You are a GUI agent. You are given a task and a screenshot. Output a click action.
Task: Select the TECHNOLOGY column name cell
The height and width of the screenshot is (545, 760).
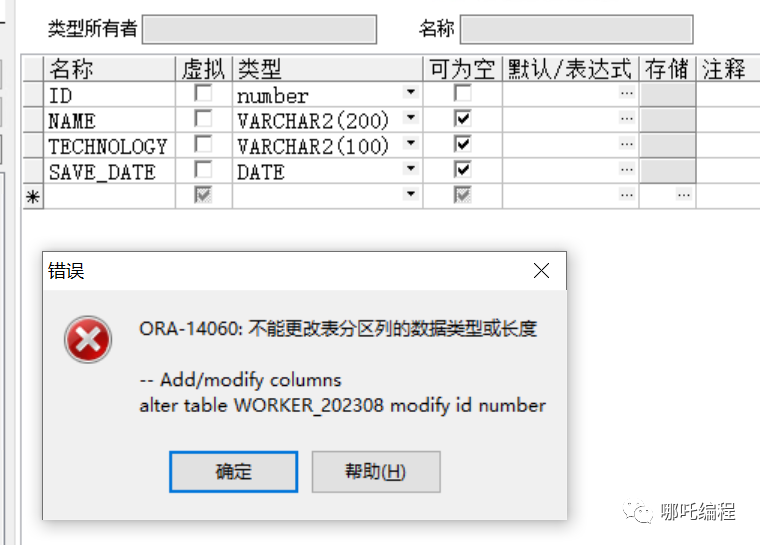[x=110, y=145]
